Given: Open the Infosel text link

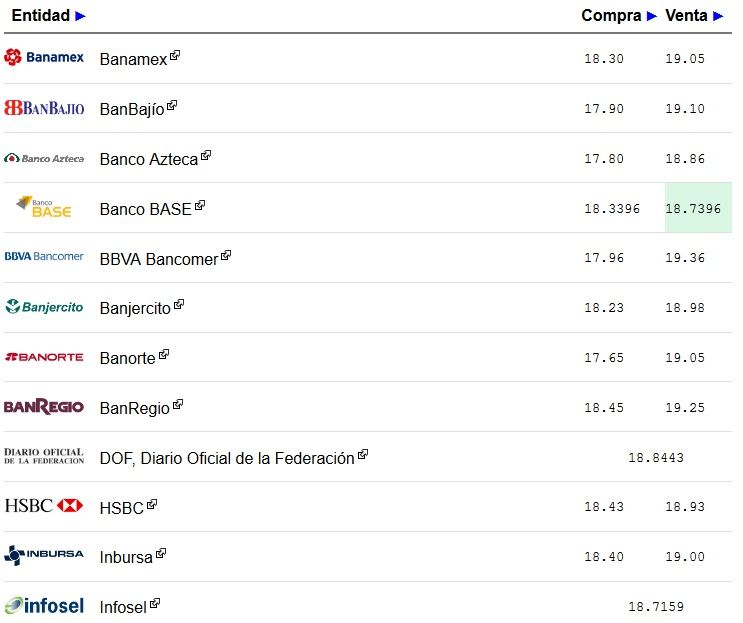Looking at the screenshot, I should point(123,607).
